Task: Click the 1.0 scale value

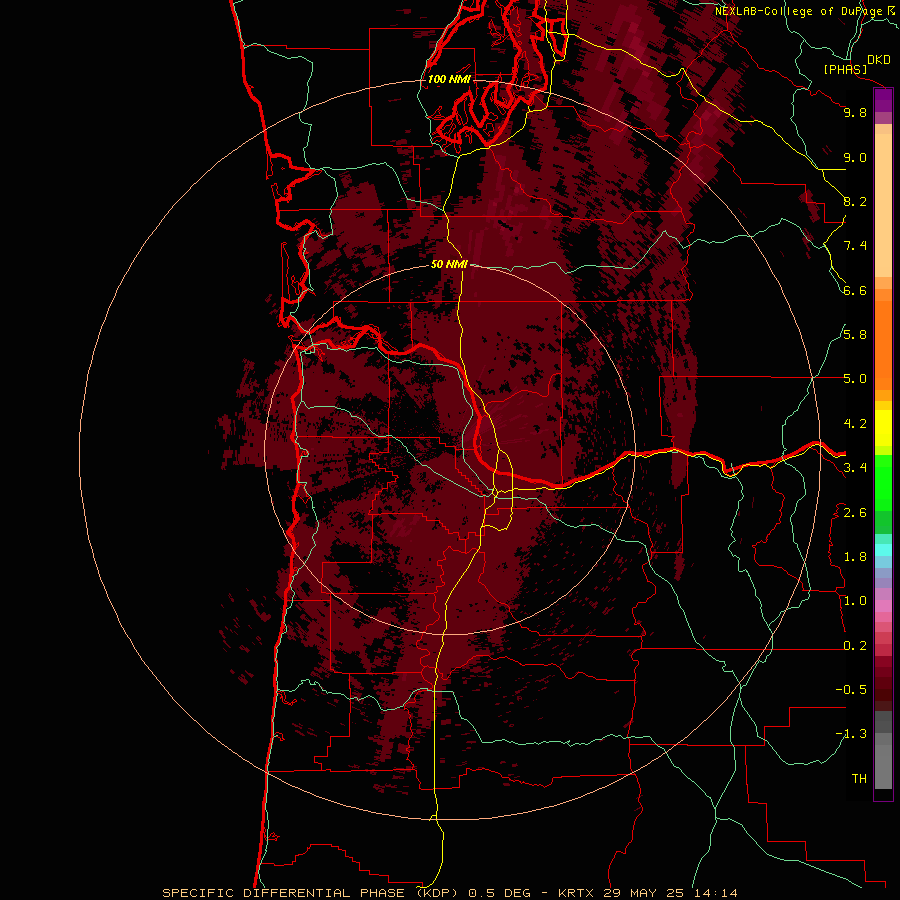Action: pos(855,601)
